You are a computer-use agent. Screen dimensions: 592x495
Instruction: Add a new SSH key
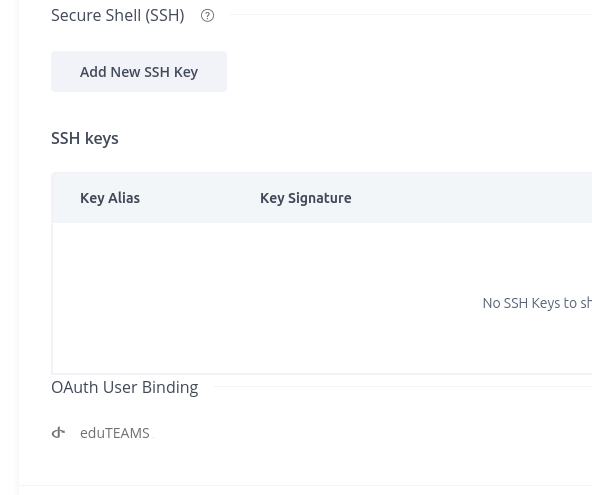(139, 72)
